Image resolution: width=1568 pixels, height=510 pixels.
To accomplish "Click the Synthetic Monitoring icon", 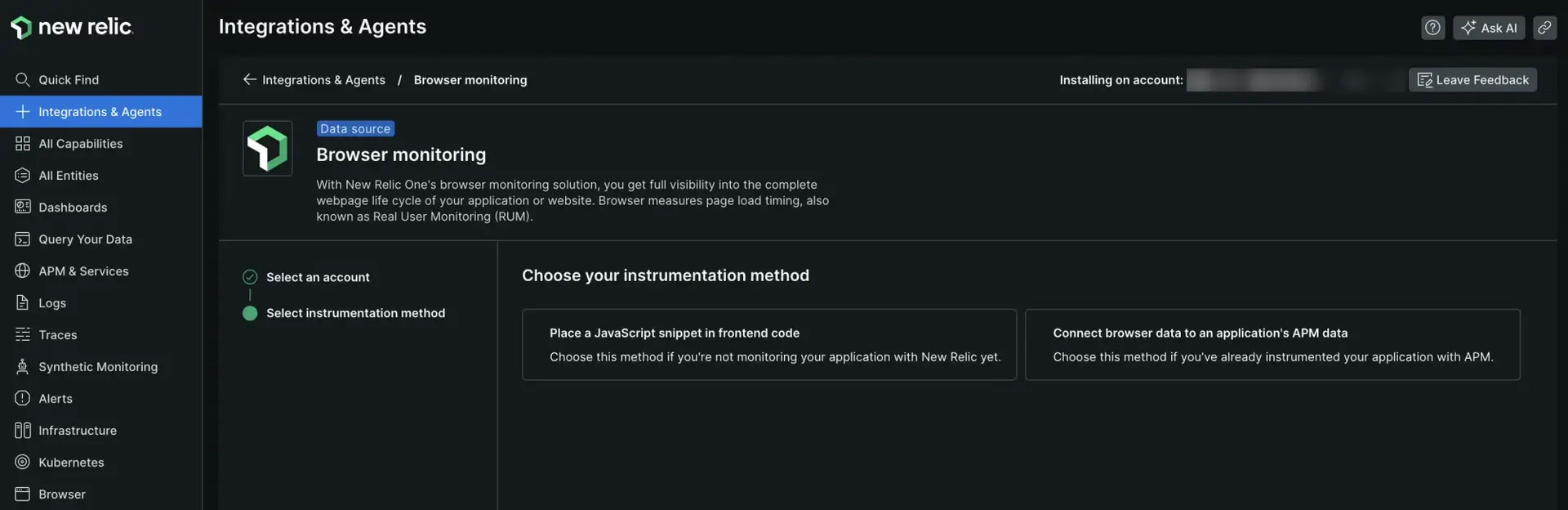I will [x=22, y=366].
